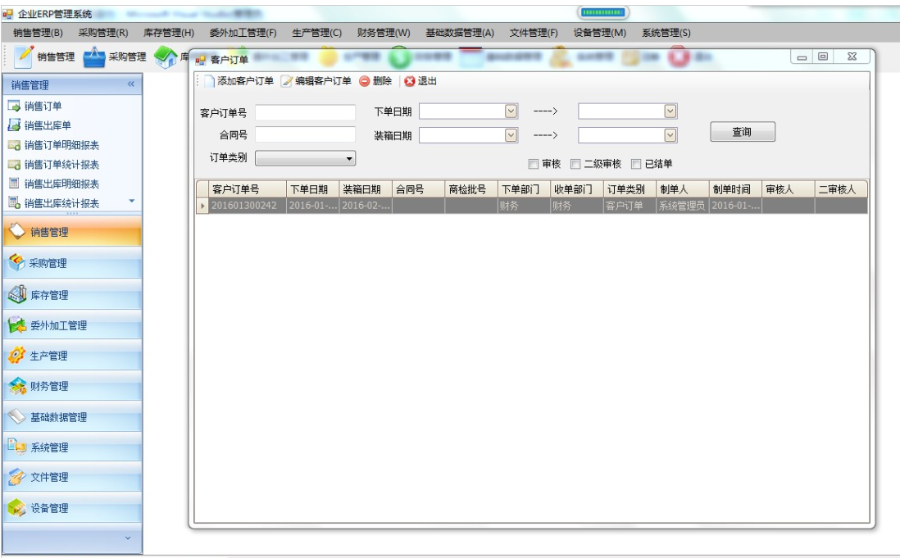Open 销售出库单 in the sidebar list
Image resolution: width=900 pixels, height=558 pixels.
click(x=48, y=125)
